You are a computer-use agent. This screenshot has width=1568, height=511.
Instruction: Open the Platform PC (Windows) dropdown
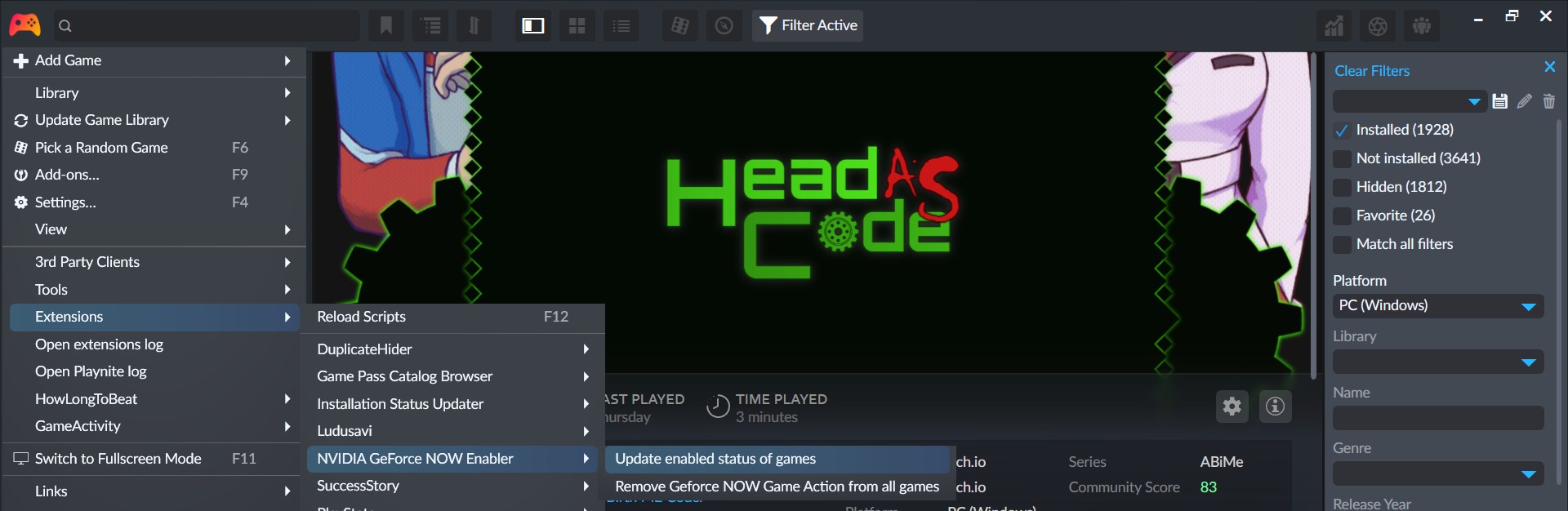[x=1438, y=306]
